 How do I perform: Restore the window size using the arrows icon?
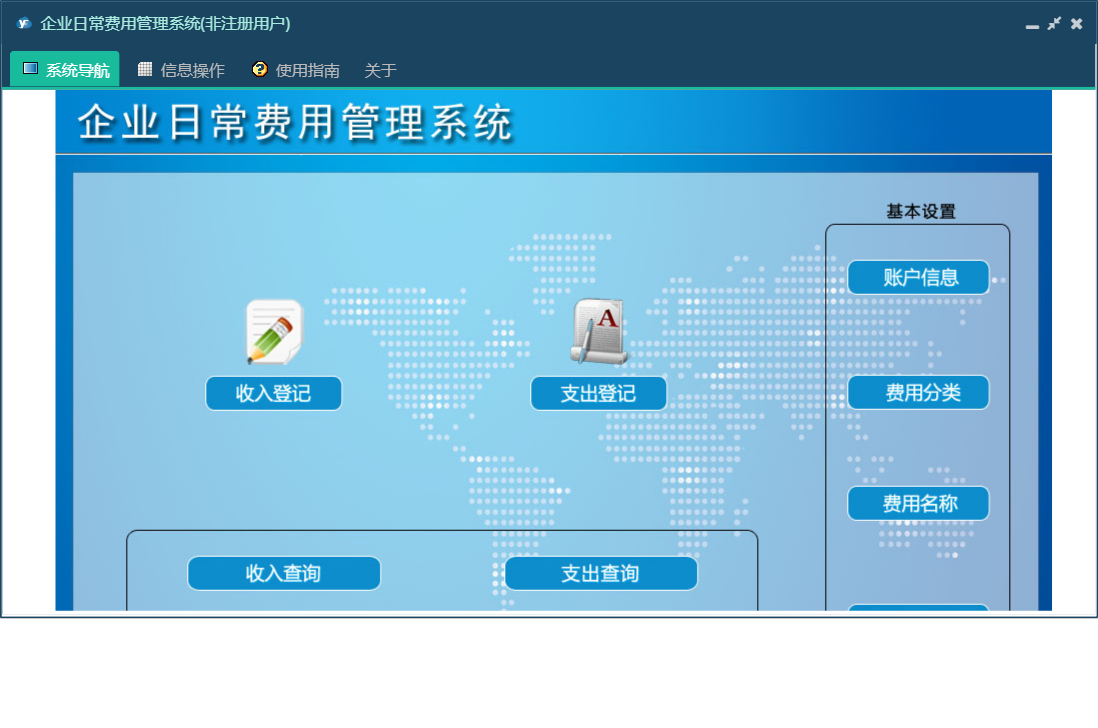click(x=1054, y=23)
